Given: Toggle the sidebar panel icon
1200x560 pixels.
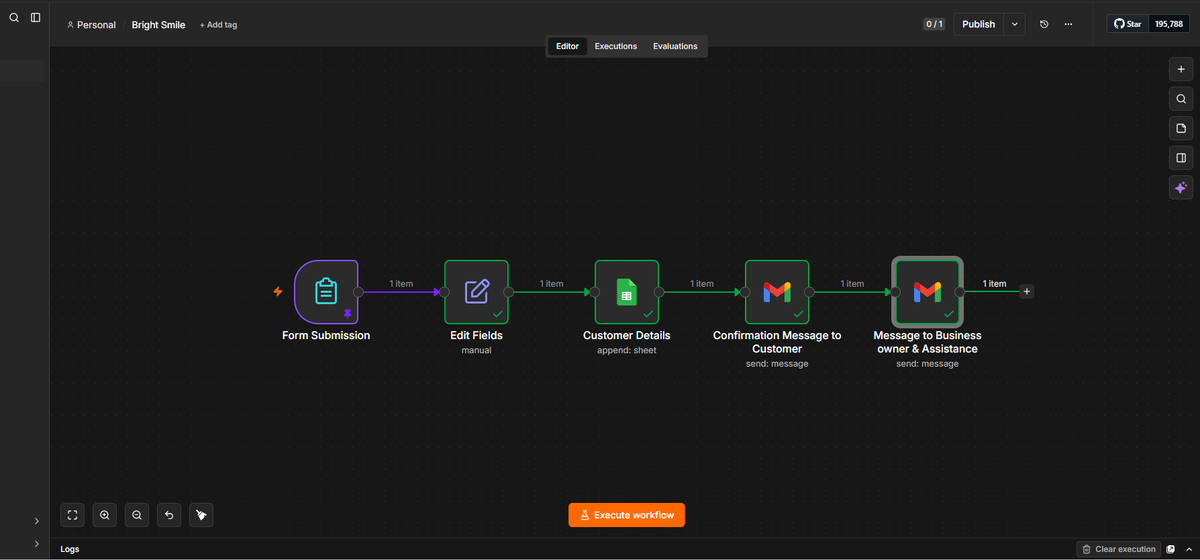Looking at the screenshot, I should (36, 17).
